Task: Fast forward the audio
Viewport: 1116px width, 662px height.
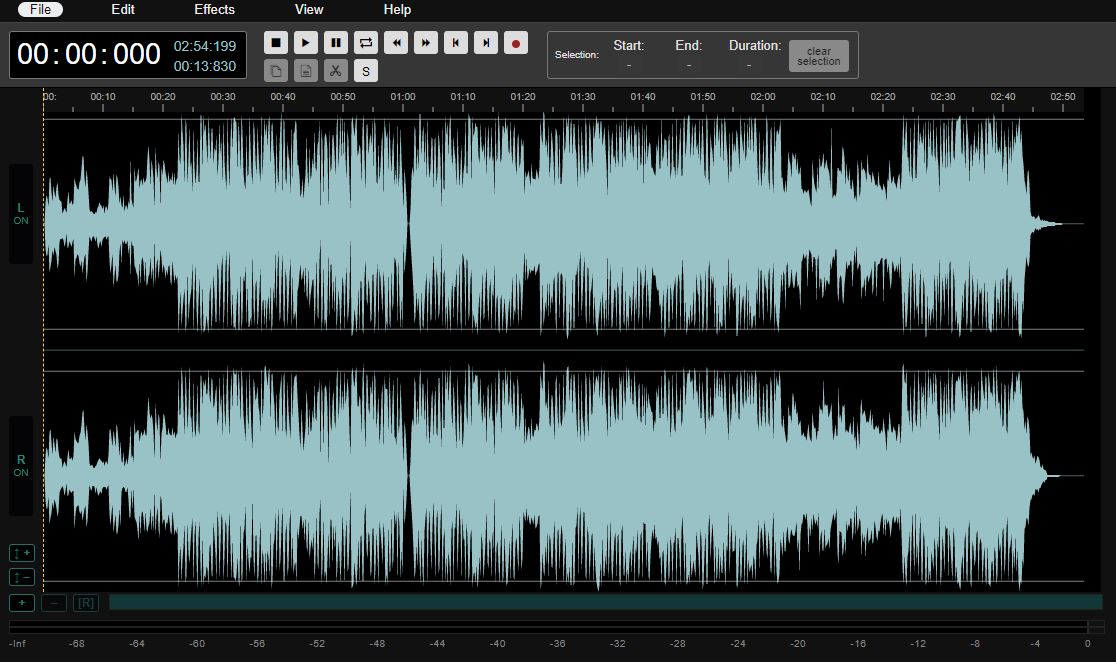Action: coord(425,42)
